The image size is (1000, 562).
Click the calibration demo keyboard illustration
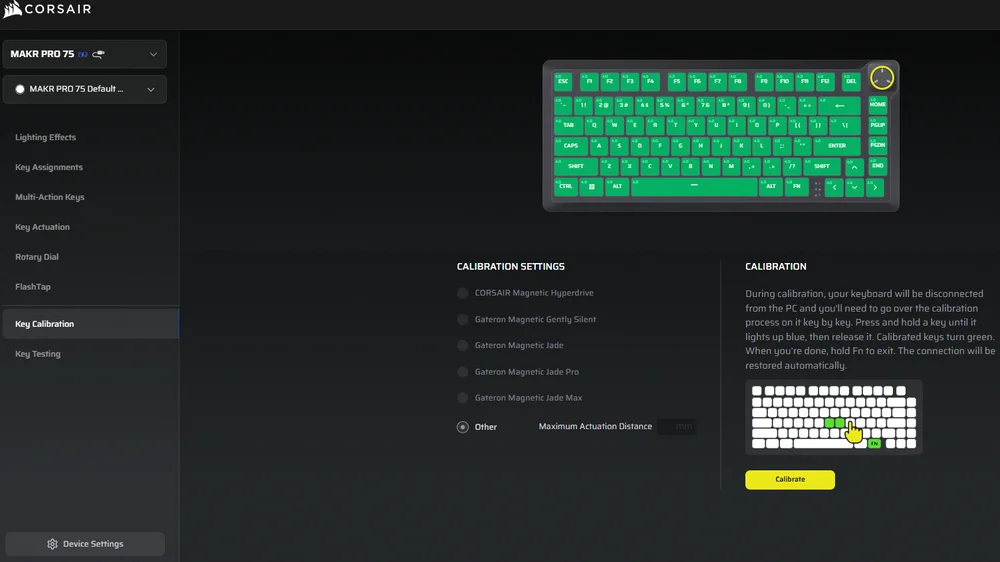click(x=834, y=417)
